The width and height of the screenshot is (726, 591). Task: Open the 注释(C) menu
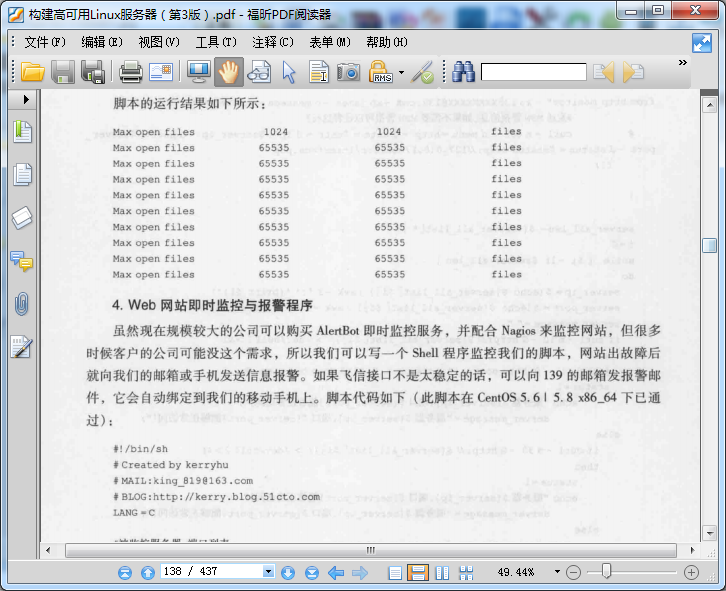[273, 42]
